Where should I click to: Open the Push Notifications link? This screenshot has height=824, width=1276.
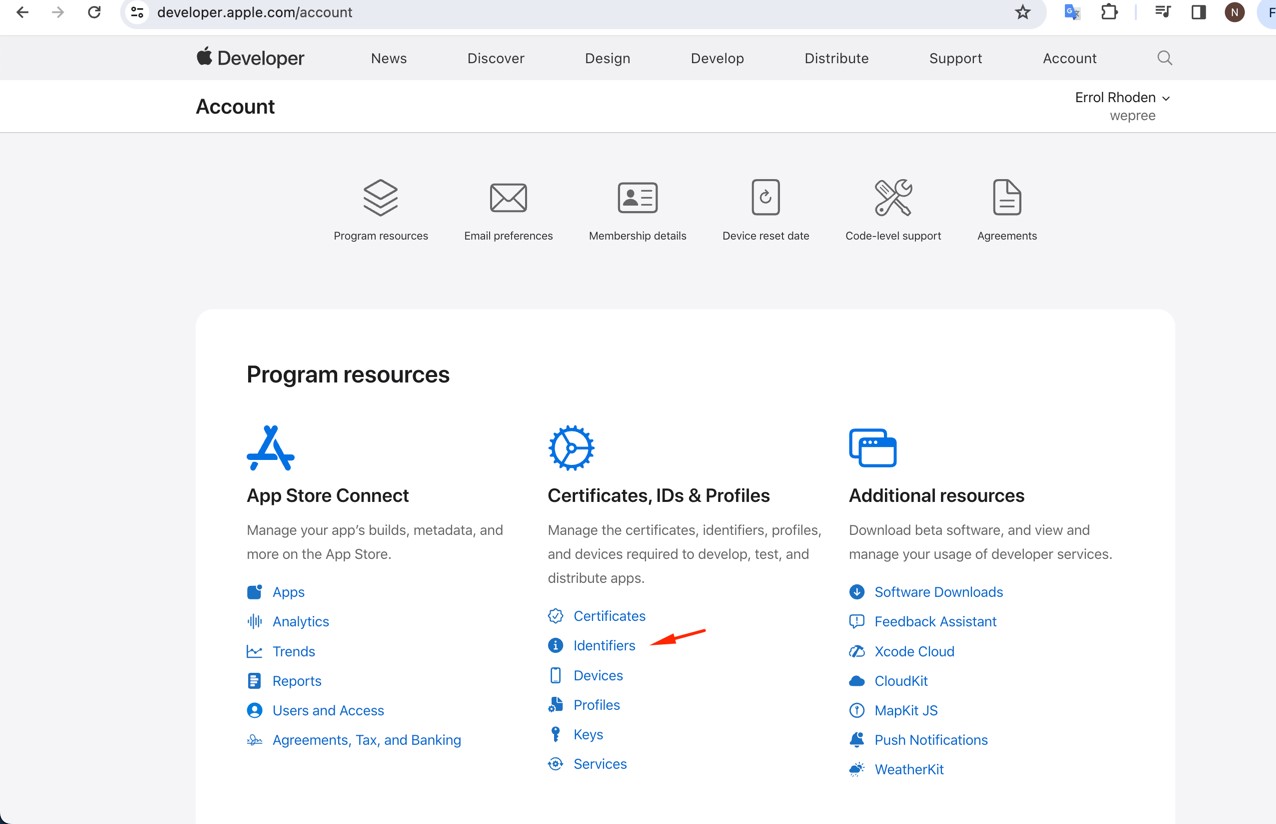coord(931,740)
